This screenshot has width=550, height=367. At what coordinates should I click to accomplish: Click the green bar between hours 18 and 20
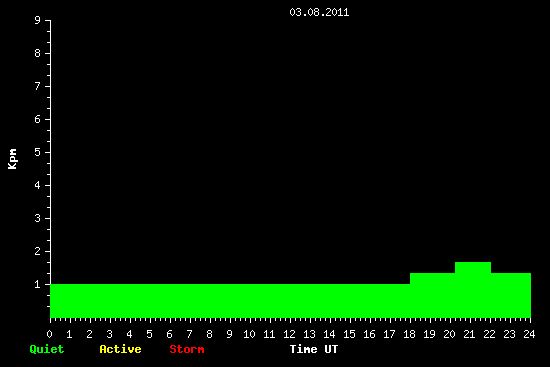coord(432,295)
